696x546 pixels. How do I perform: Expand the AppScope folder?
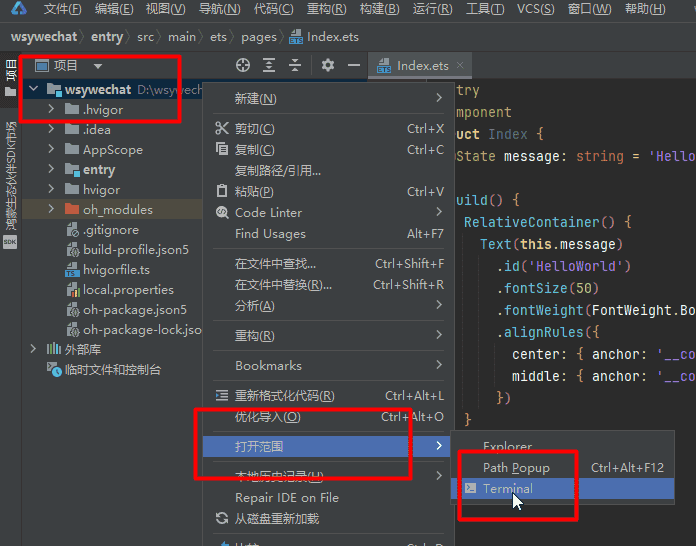51,149
